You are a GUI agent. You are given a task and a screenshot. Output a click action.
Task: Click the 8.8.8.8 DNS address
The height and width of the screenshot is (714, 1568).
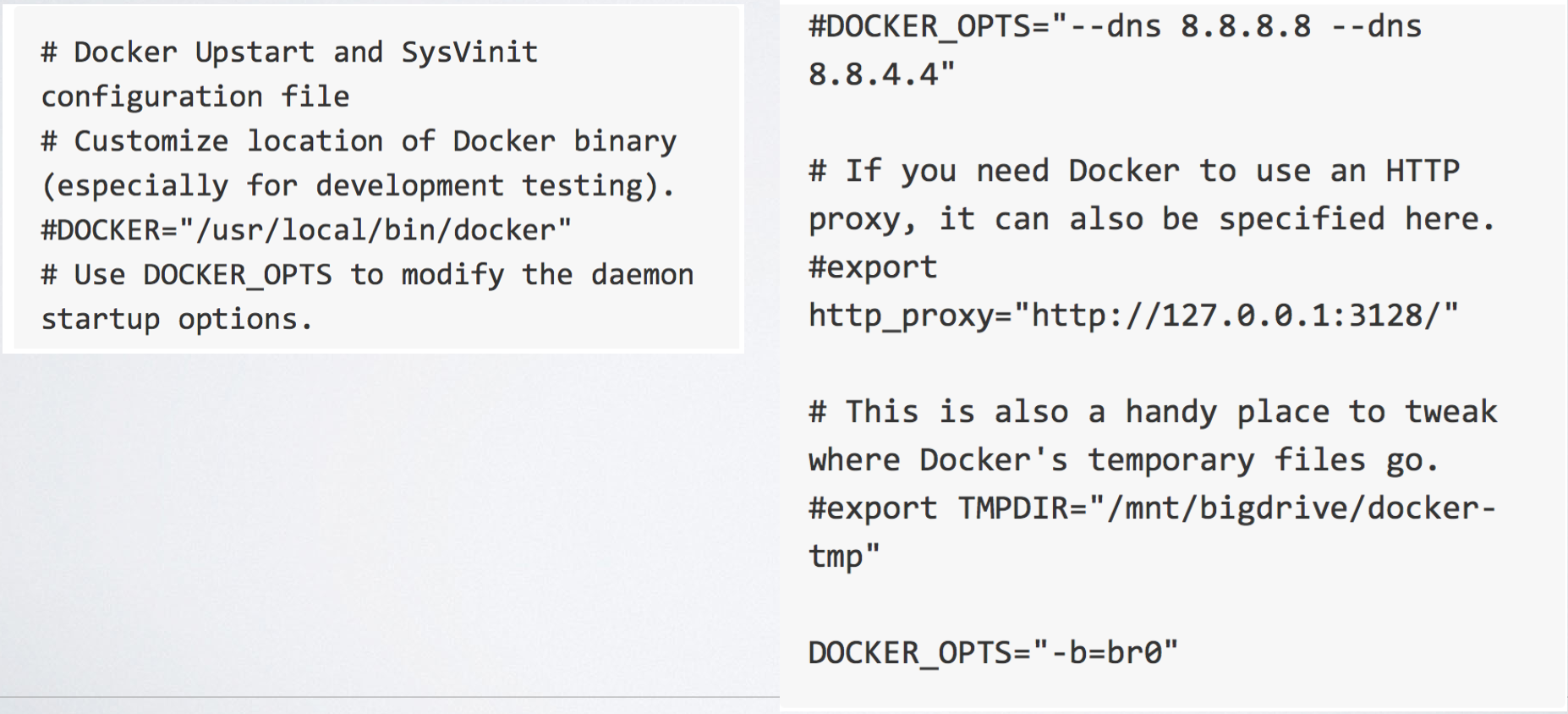(x=1246, y=27)
